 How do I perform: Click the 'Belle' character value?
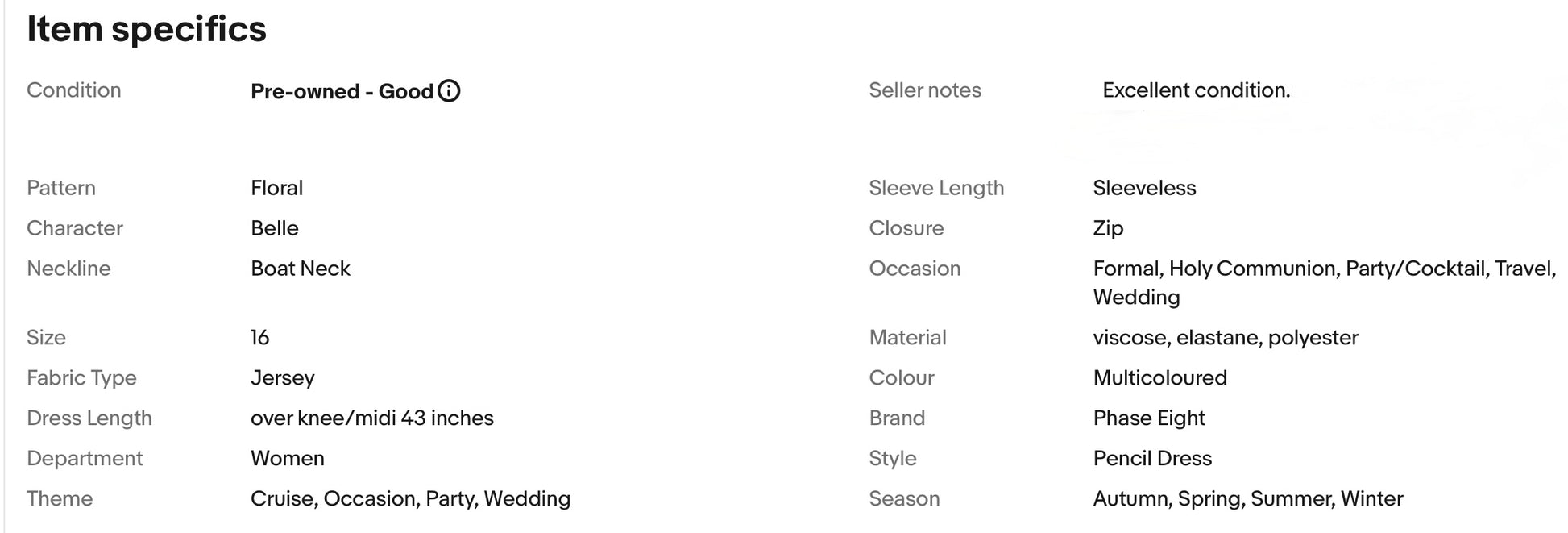[274, 228]
